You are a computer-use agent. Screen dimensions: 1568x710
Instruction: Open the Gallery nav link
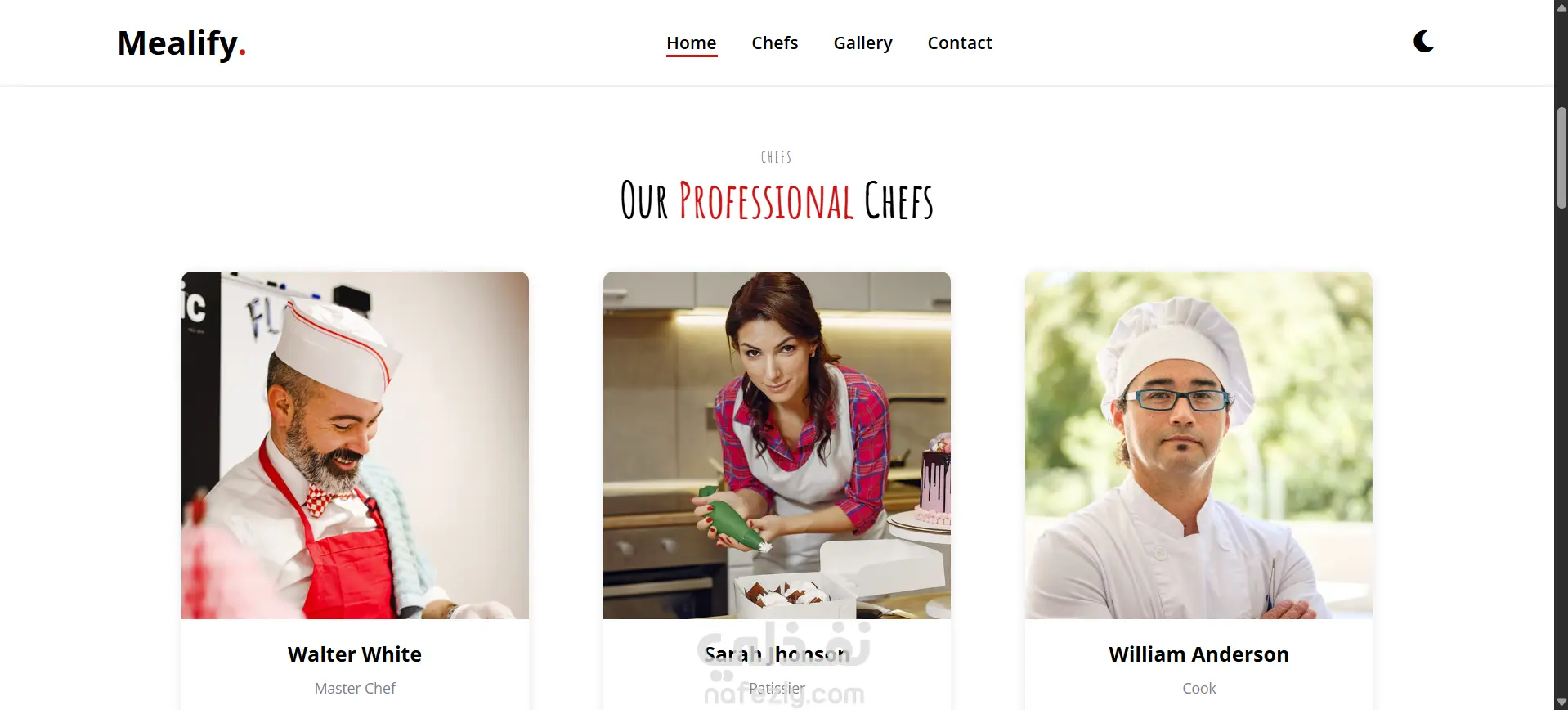point(862,43)
